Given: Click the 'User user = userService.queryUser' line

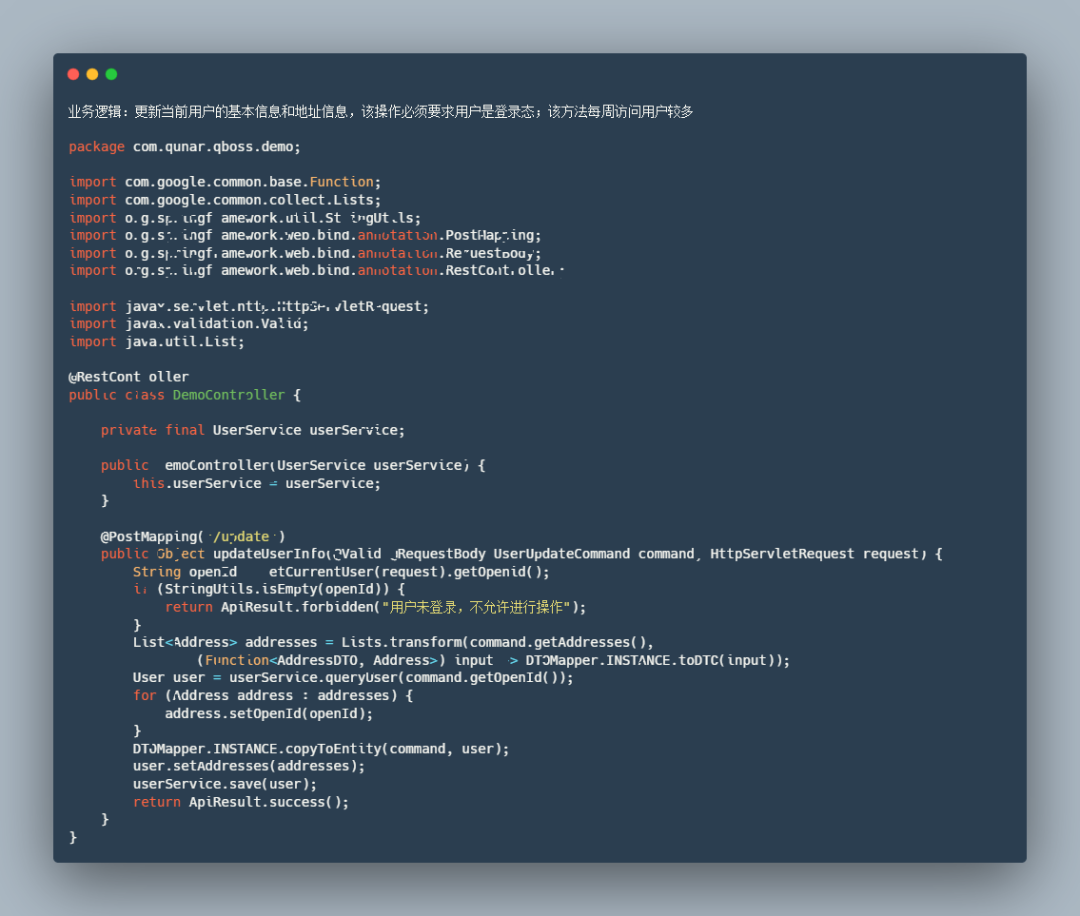Looking at the screenshot, I should tap(353, 678).
